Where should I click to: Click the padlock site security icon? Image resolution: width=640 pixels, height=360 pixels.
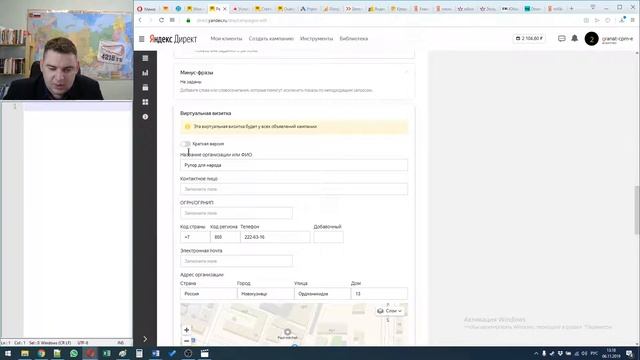[188, 20]
